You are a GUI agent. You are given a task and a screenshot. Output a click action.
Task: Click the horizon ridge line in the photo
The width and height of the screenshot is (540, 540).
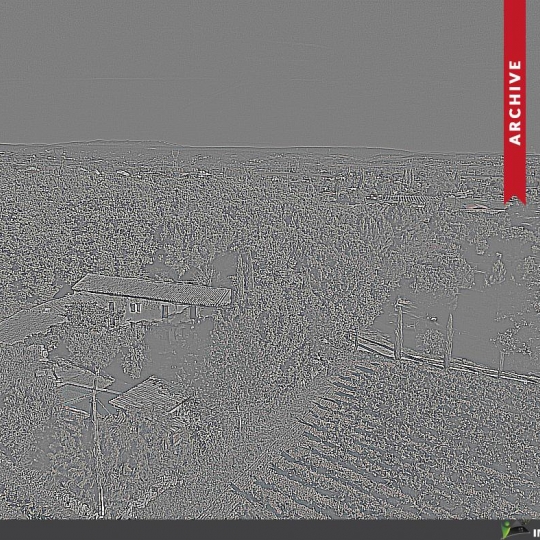(x=251, y=145)
